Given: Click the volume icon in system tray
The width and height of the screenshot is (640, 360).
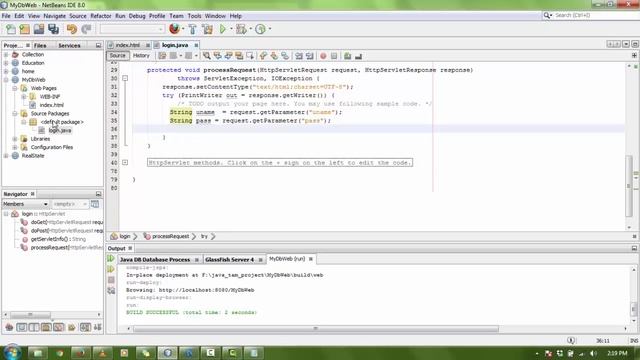Looking at the screenshot, I should (x=594, y=353).
